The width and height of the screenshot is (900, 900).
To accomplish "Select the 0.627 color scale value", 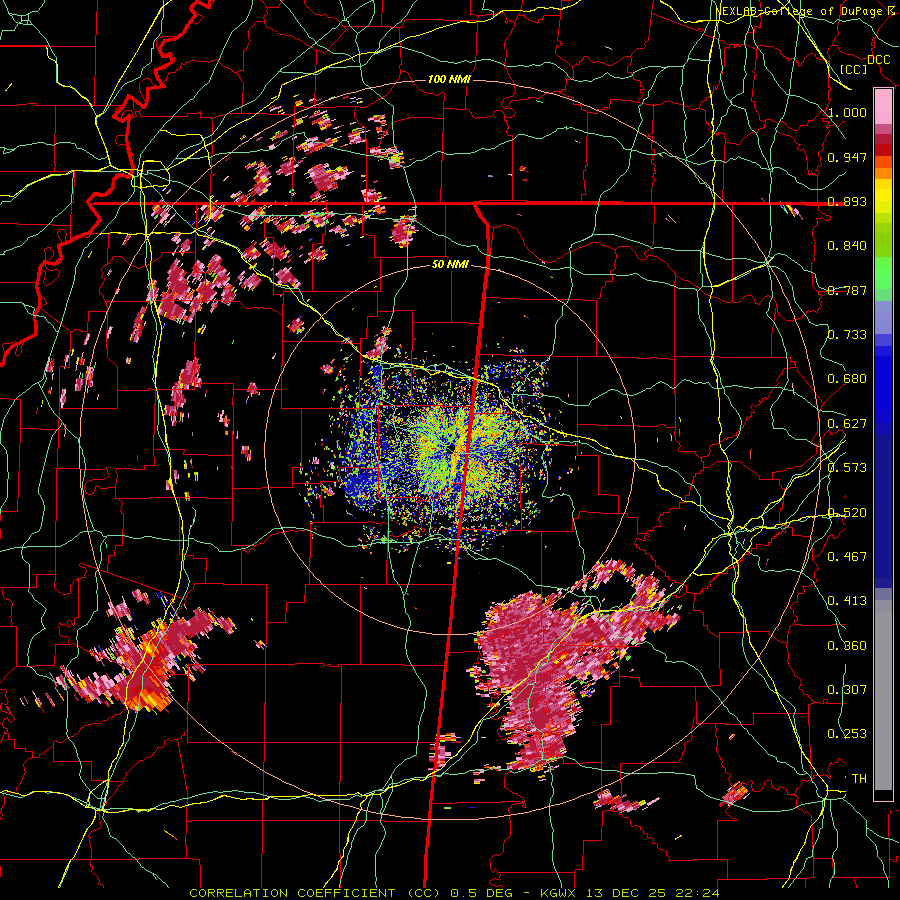I will (x=847, y=424).
